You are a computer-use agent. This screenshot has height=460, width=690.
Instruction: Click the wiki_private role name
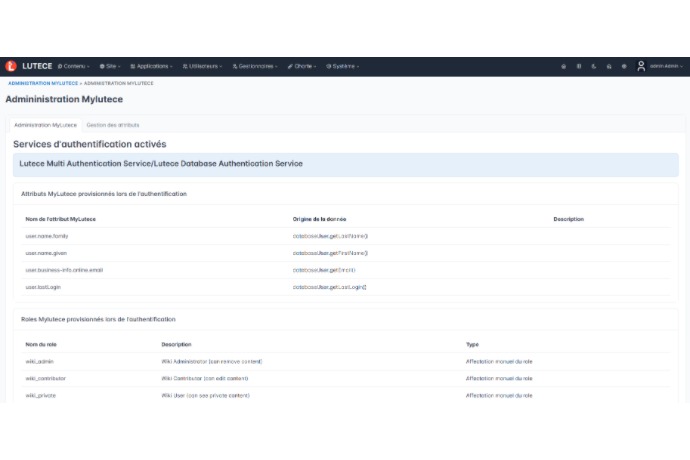40,395
